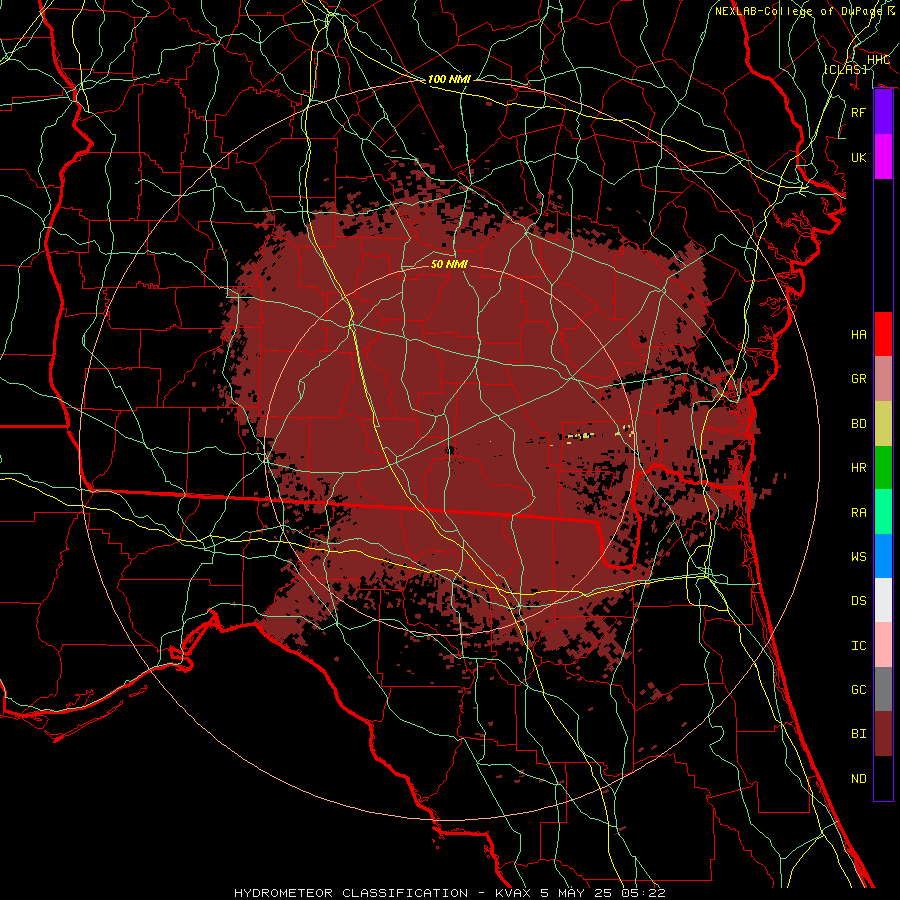The image size is (900, 900).
Task: Click the HYDROMETEOR CLASSIFICATION caption
Action: click(351, 893)
